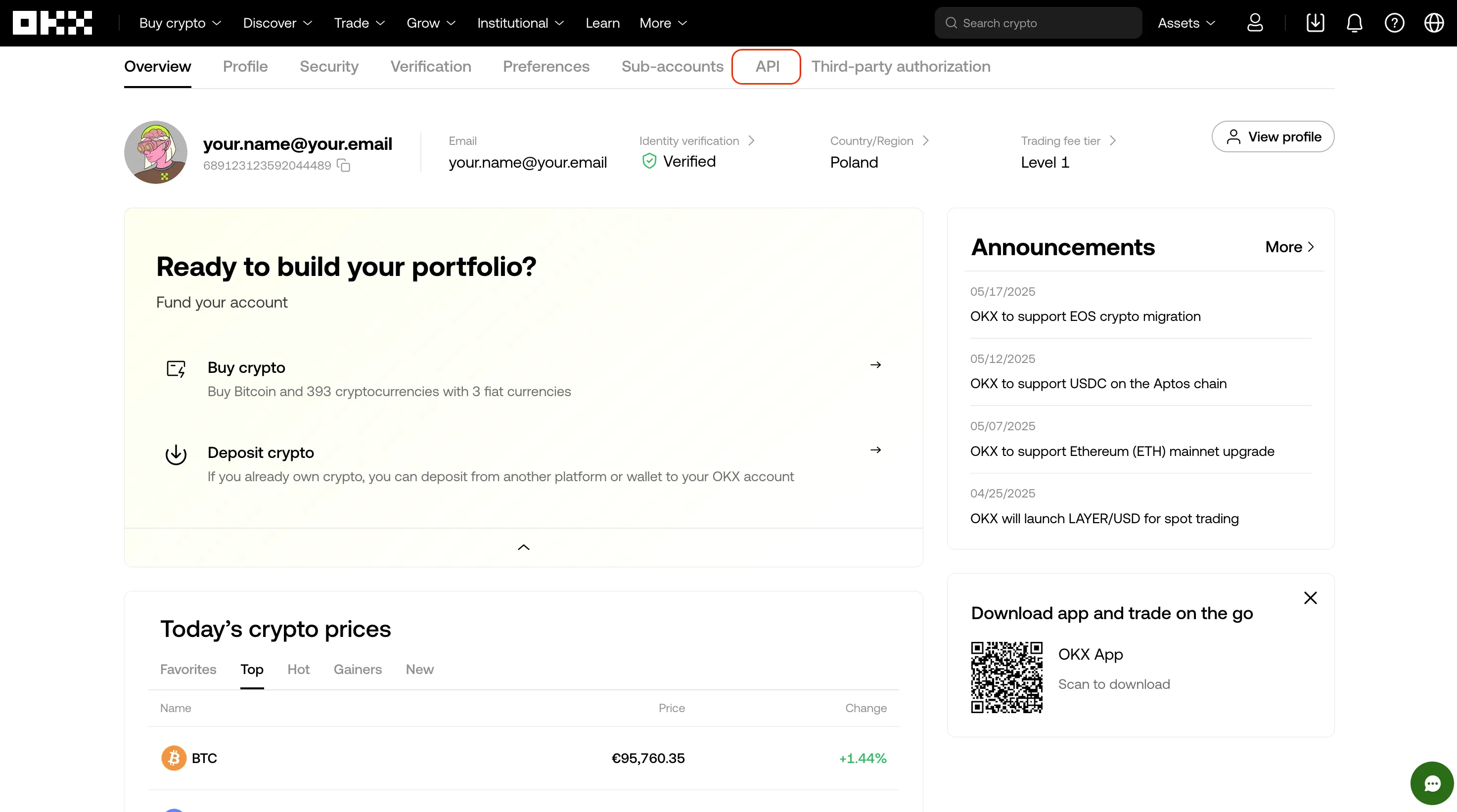Click the View profile button

1273,136
